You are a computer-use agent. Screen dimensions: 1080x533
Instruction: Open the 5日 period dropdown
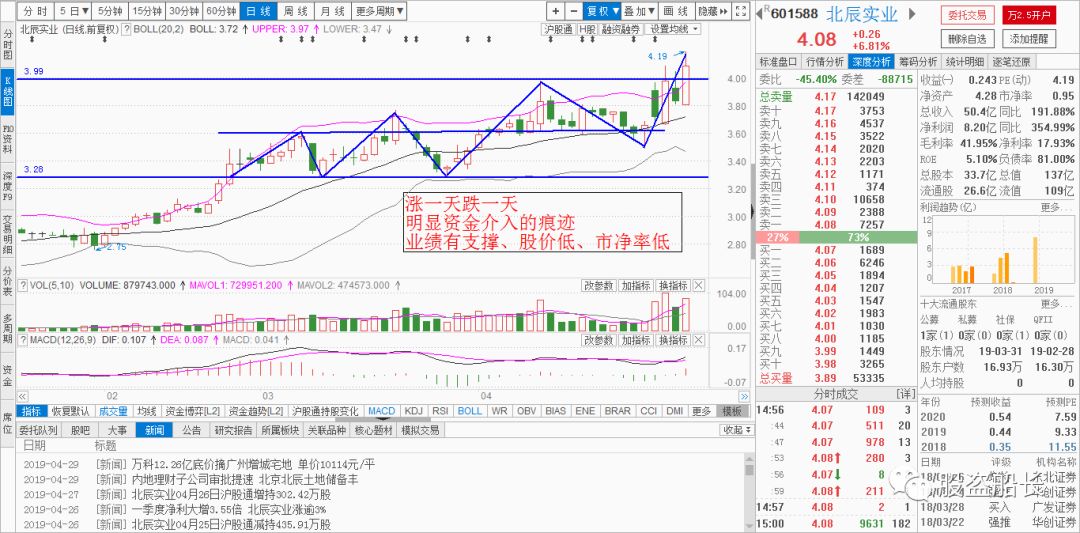pos(74,11)
